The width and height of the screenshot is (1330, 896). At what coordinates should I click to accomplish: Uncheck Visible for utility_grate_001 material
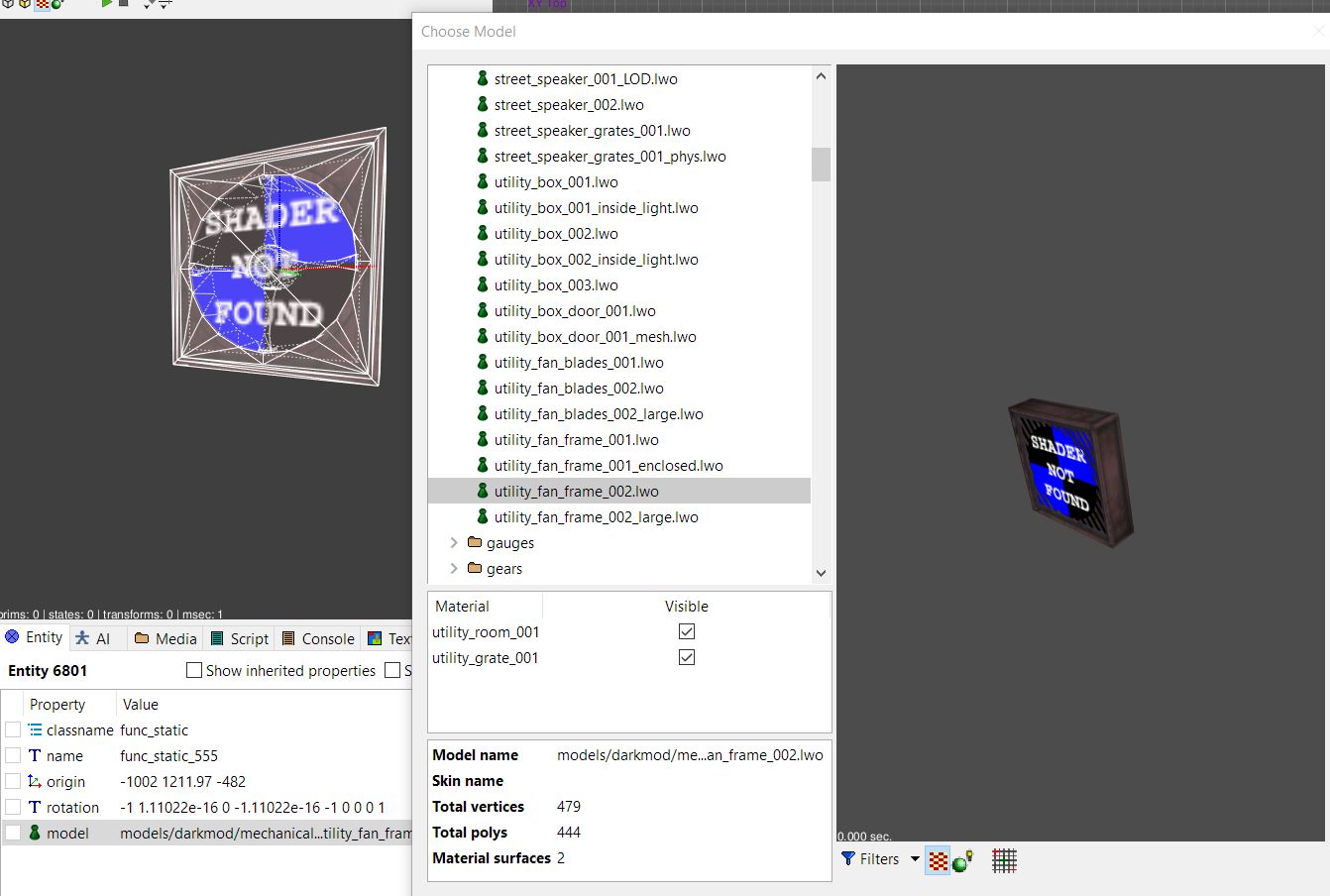(x=687, y=657)
